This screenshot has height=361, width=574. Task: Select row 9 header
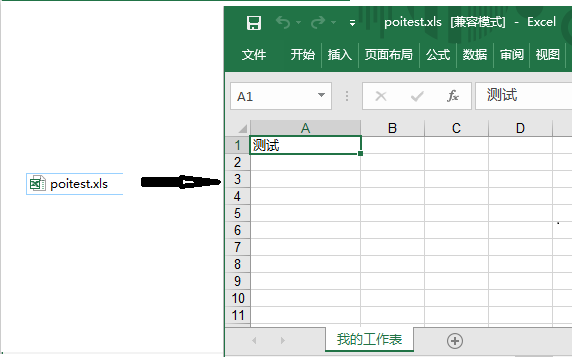(x=238, y=281)
